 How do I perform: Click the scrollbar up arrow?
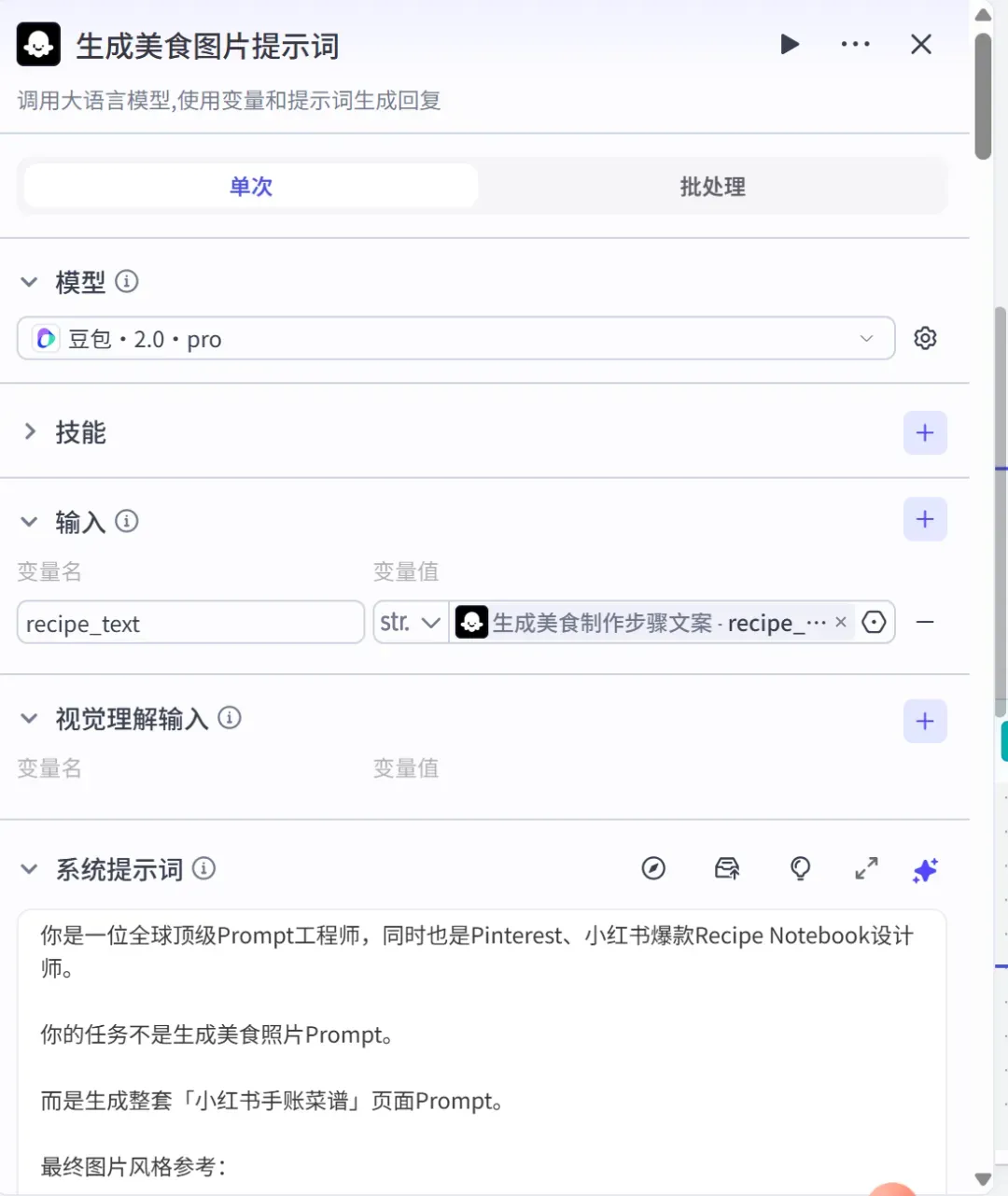[x=983, y=15]
